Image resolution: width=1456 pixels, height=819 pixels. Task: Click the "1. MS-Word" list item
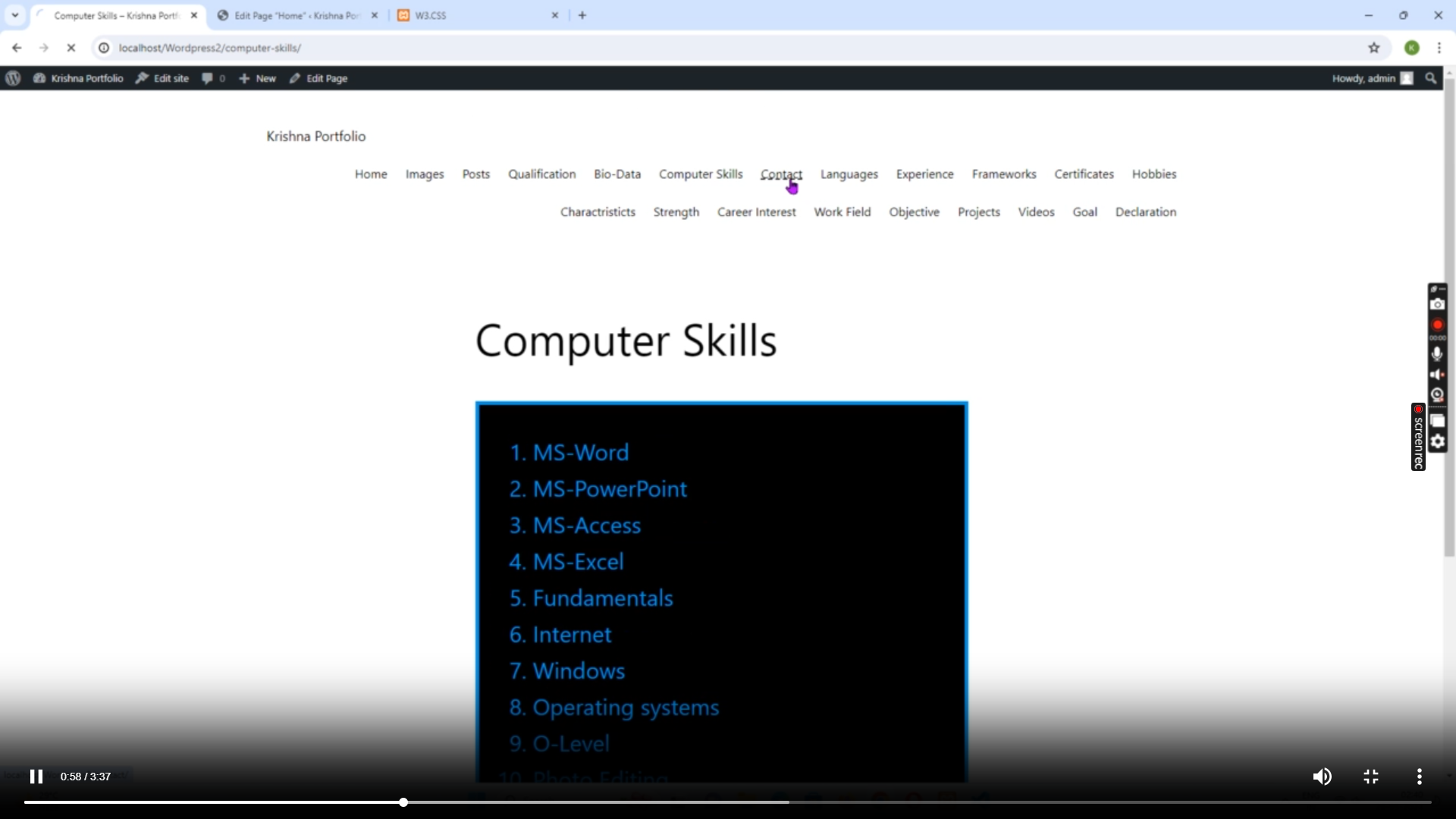coord(570,453)
